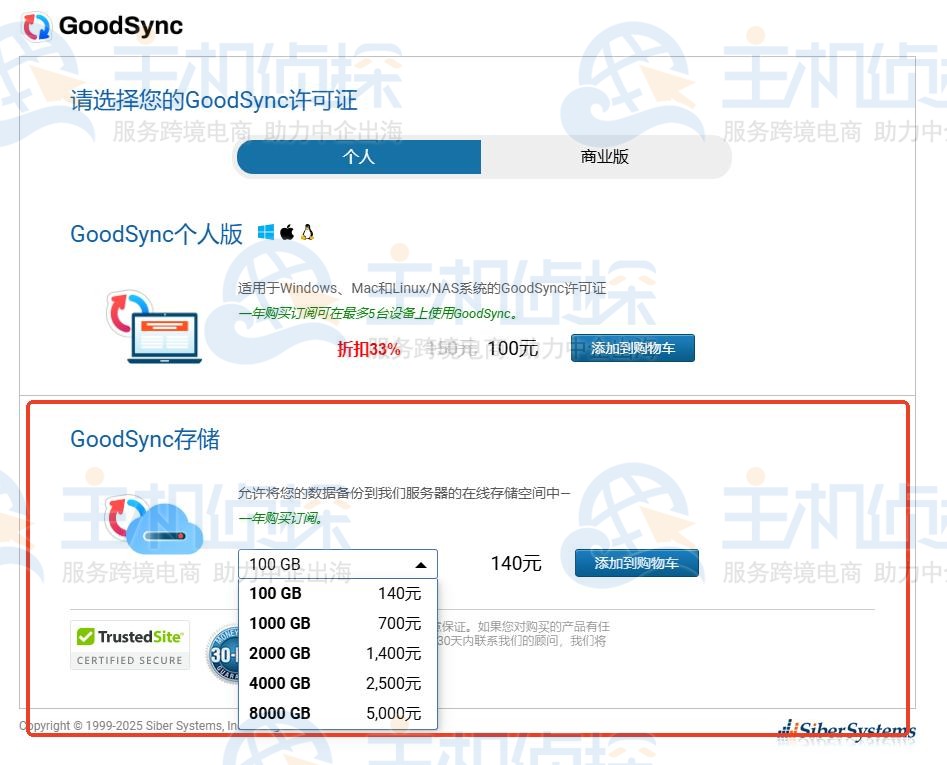Click the Windows platform icon
Screen dimensions: 947x765
[x=265, y=232]
